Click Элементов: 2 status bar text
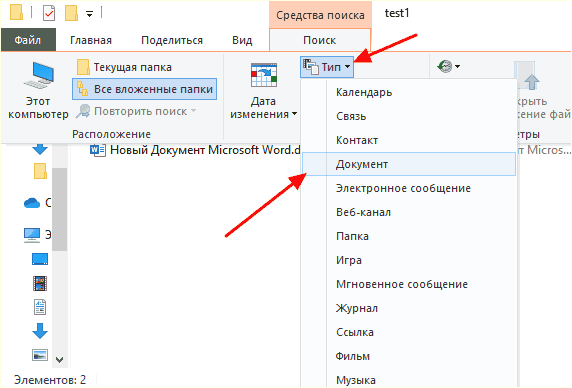This screenshot has height=388, width=572. click(x=50, y=380)
